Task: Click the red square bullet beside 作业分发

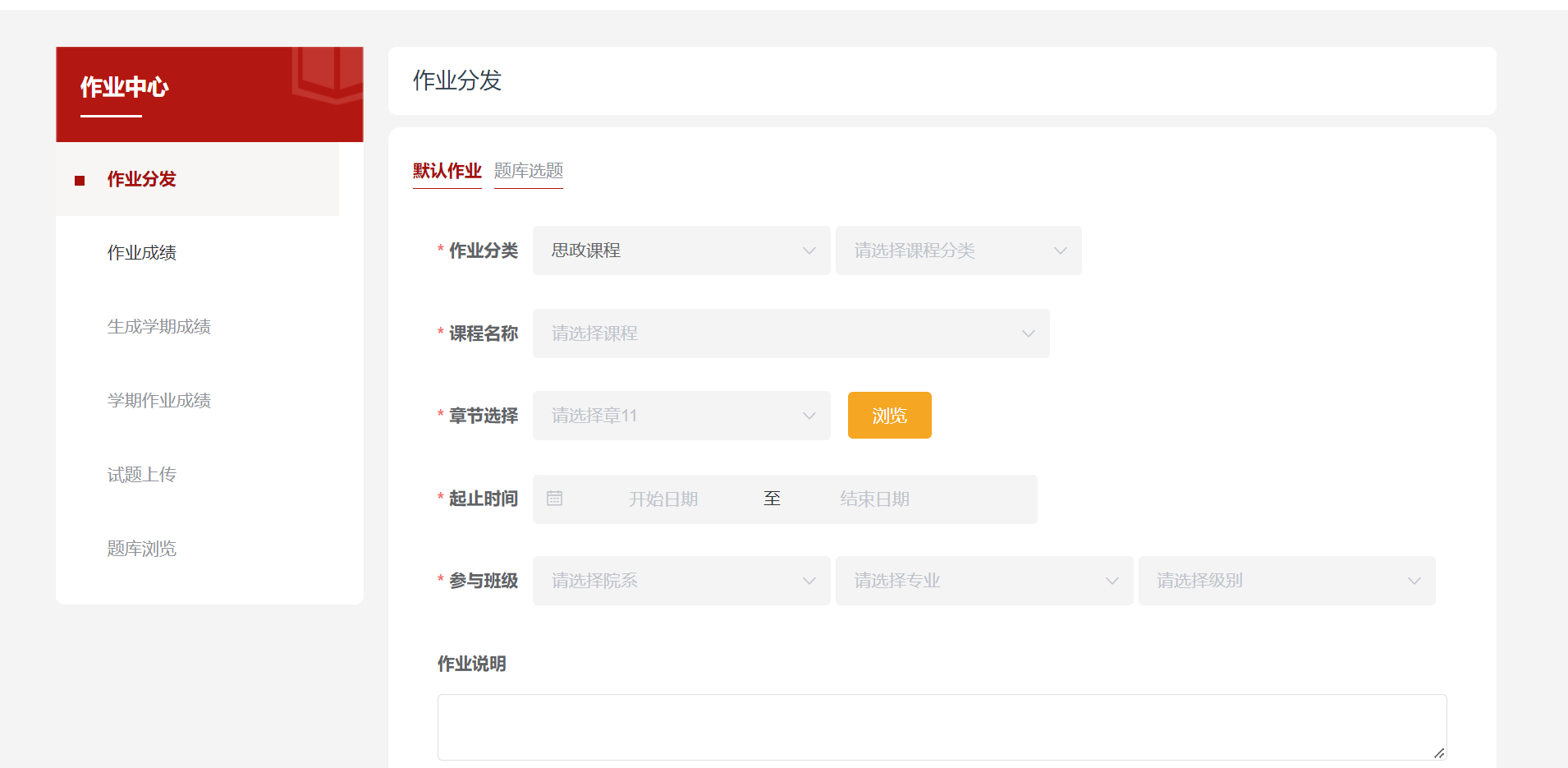Action: pyautogui.click(x=80, y=181)
